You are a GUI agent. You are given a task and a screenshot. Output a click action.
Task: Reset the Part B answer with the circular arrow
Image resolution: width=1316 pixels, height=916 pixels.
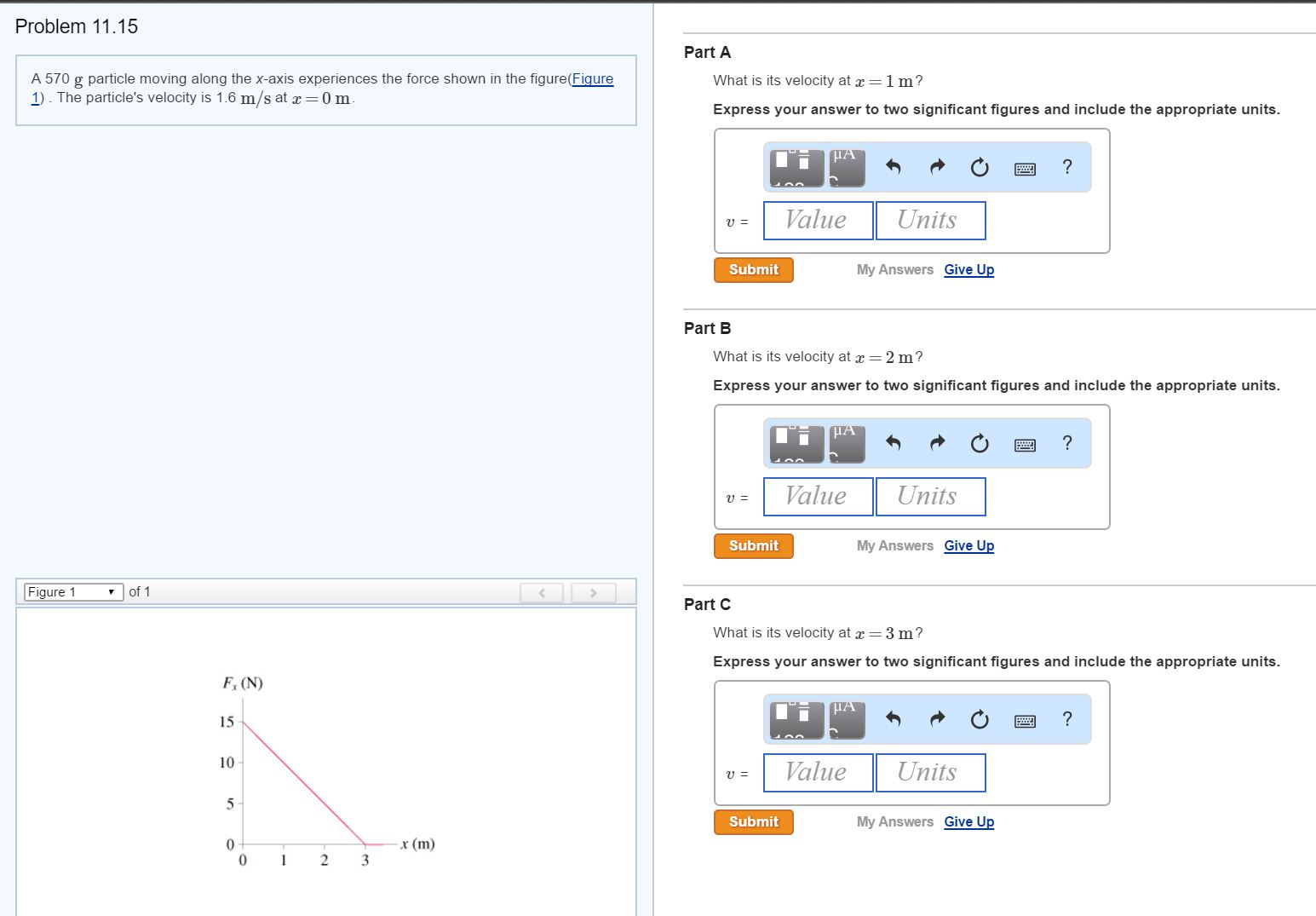[980, 443]
